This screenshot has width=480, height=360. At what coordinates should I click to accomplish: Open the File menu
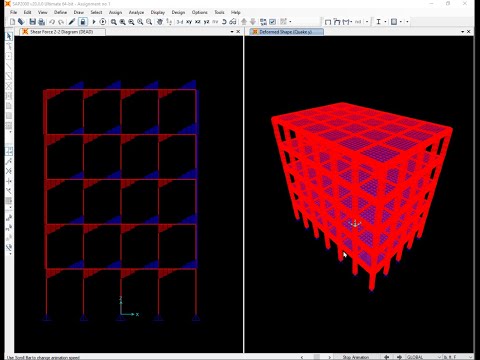(13, 12)
